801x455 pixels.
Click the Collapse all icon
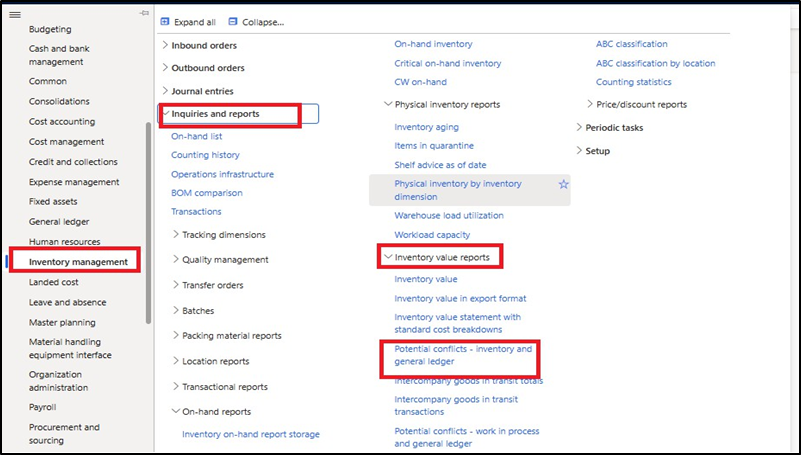233,21
